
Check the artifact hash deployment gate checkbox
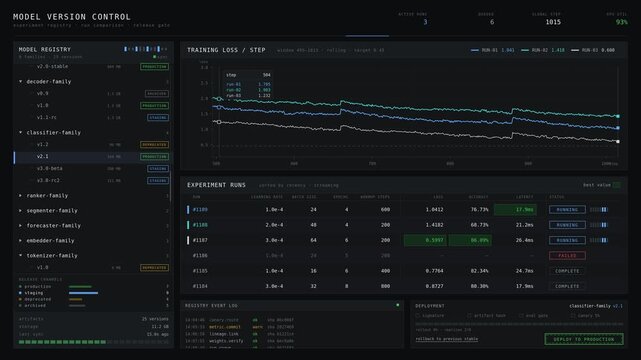point(469,316)
